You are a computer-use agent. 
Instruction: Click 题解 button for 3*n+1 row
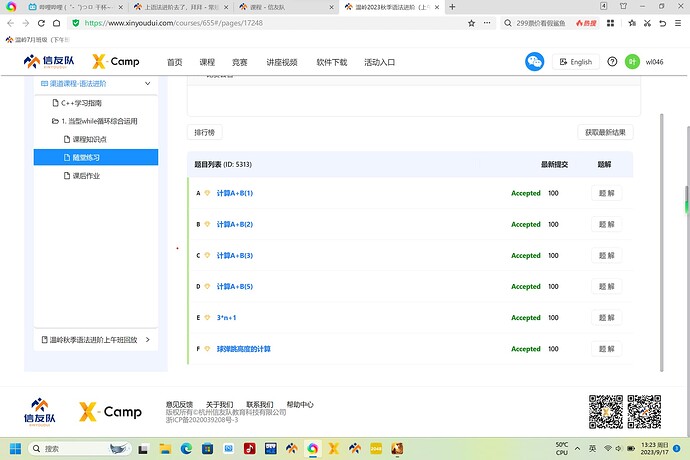(606, 317)
